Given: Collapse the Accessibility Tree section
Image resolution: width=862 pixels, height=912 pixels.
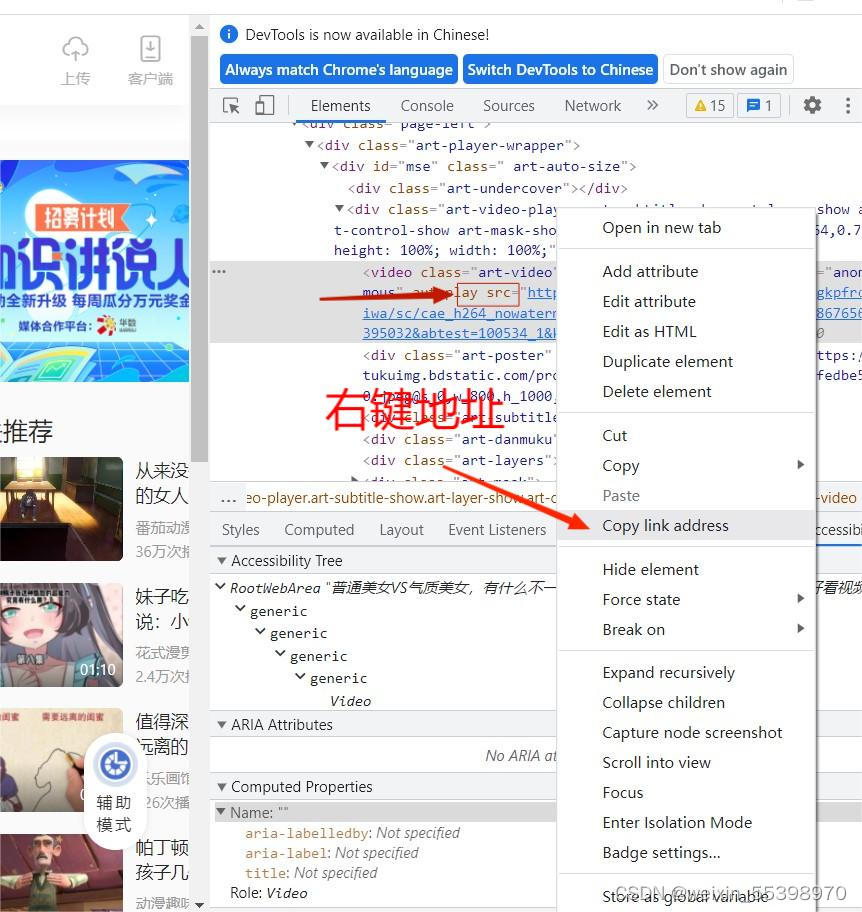Looking at the screenshot, I should (222, 561).
